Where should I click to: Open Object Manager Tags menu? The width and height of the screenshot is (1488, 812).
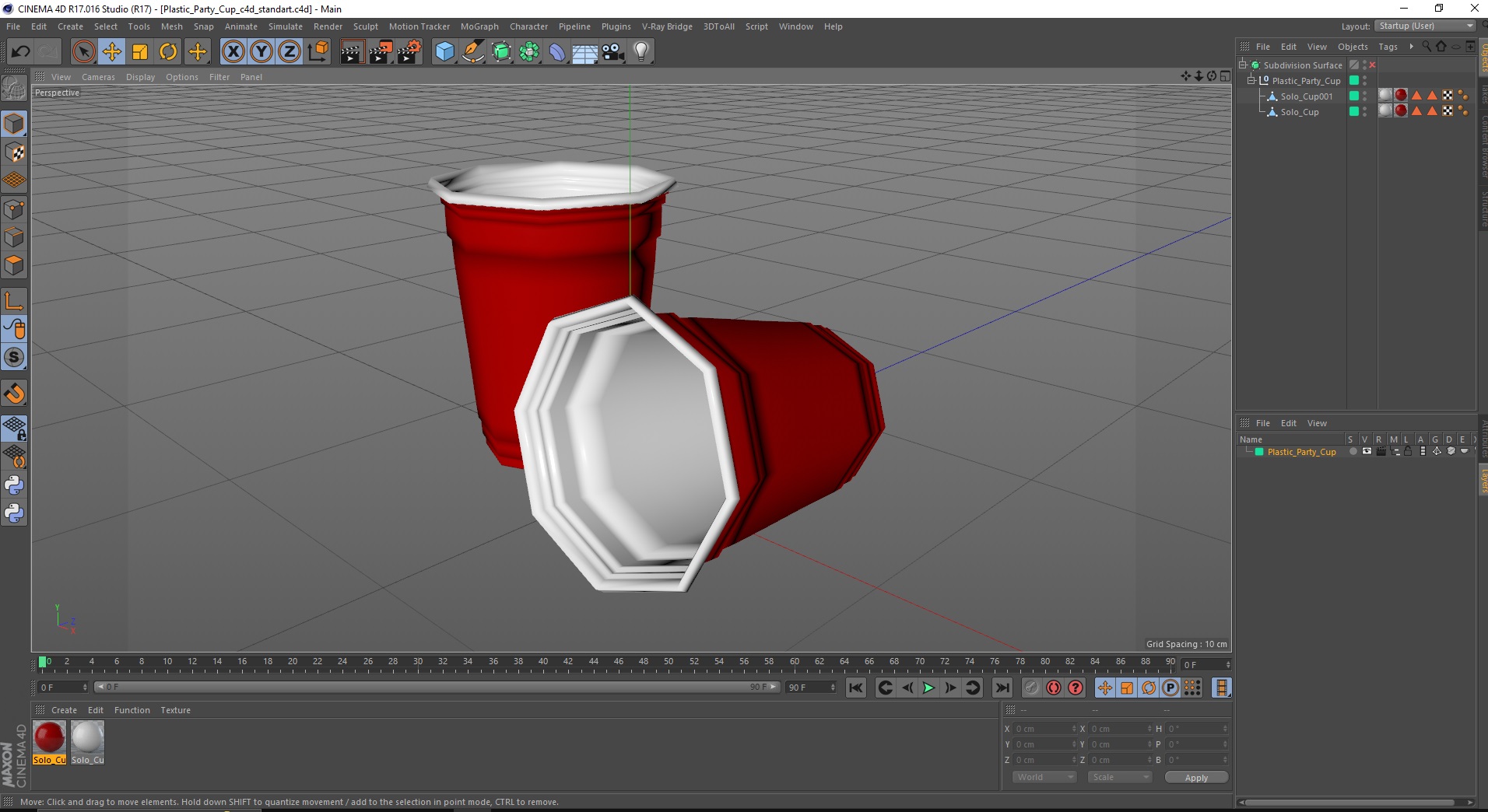tap(1388, 47)
